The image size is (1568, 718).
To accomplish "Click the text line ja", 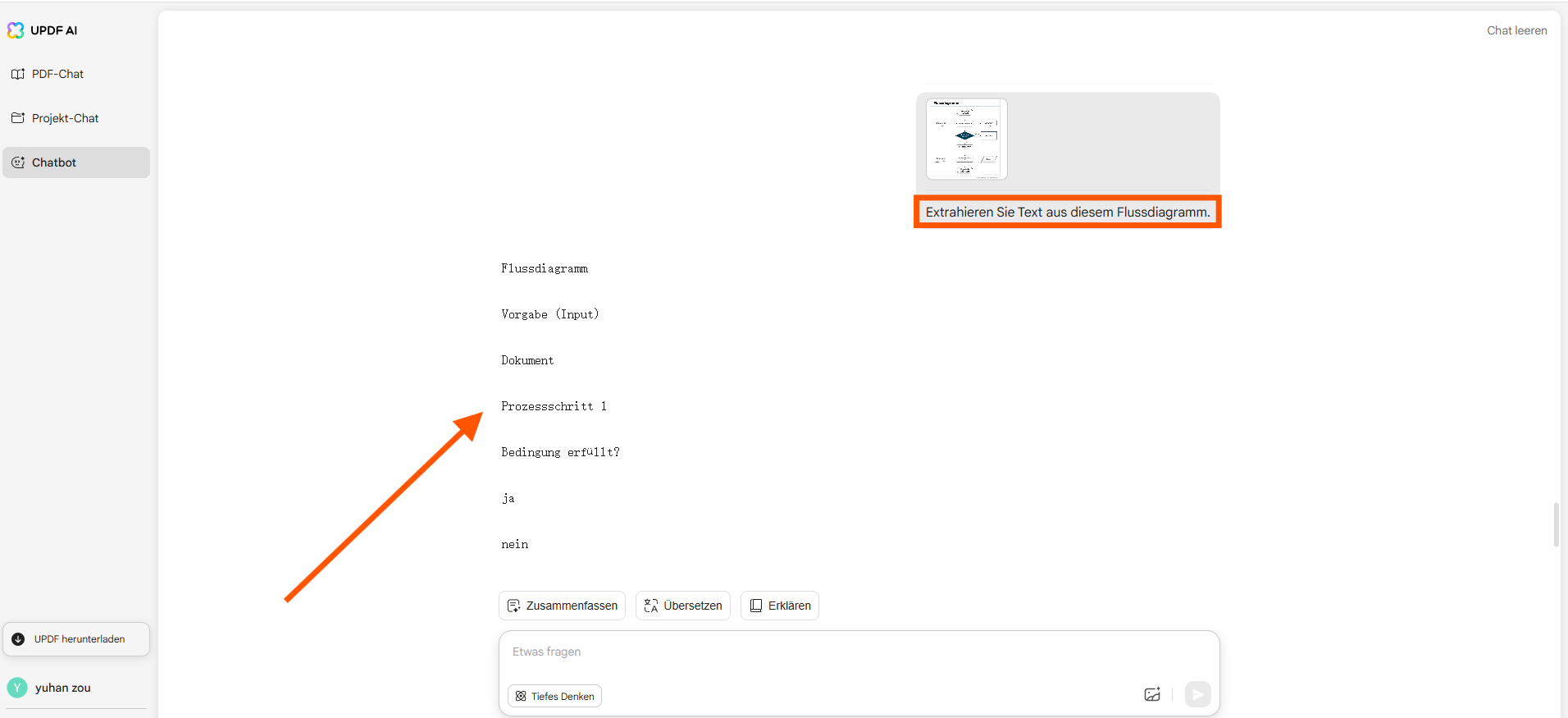I will coord(508,498).
